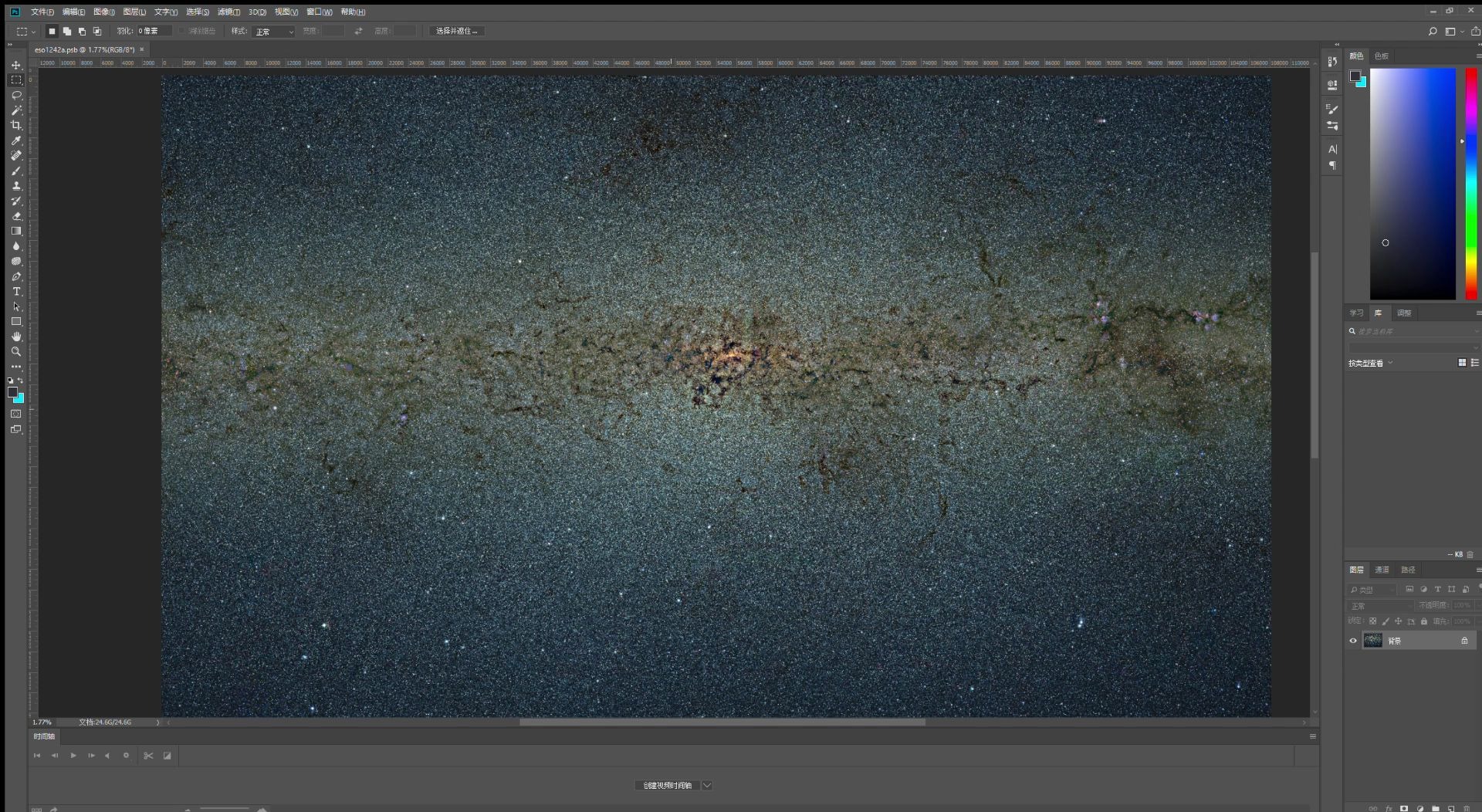Open the layer filter 类型 dropdown

1372,590
